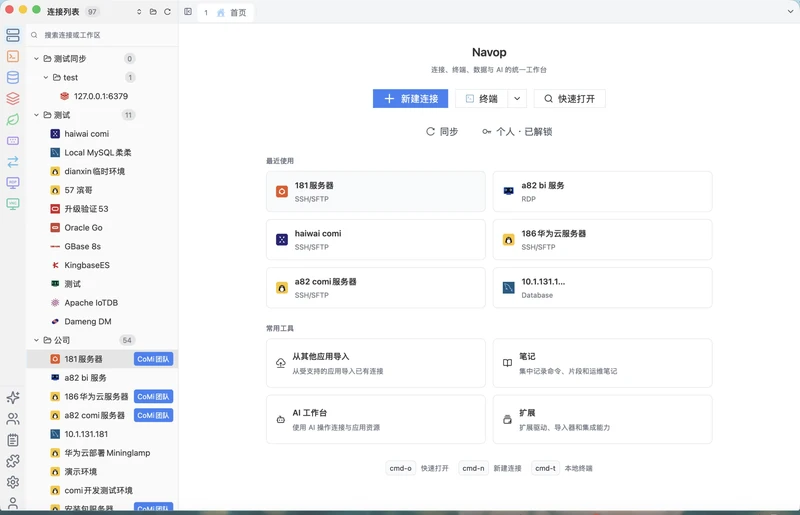Select 57 滨哥 connection

click(x=102, y=190)
